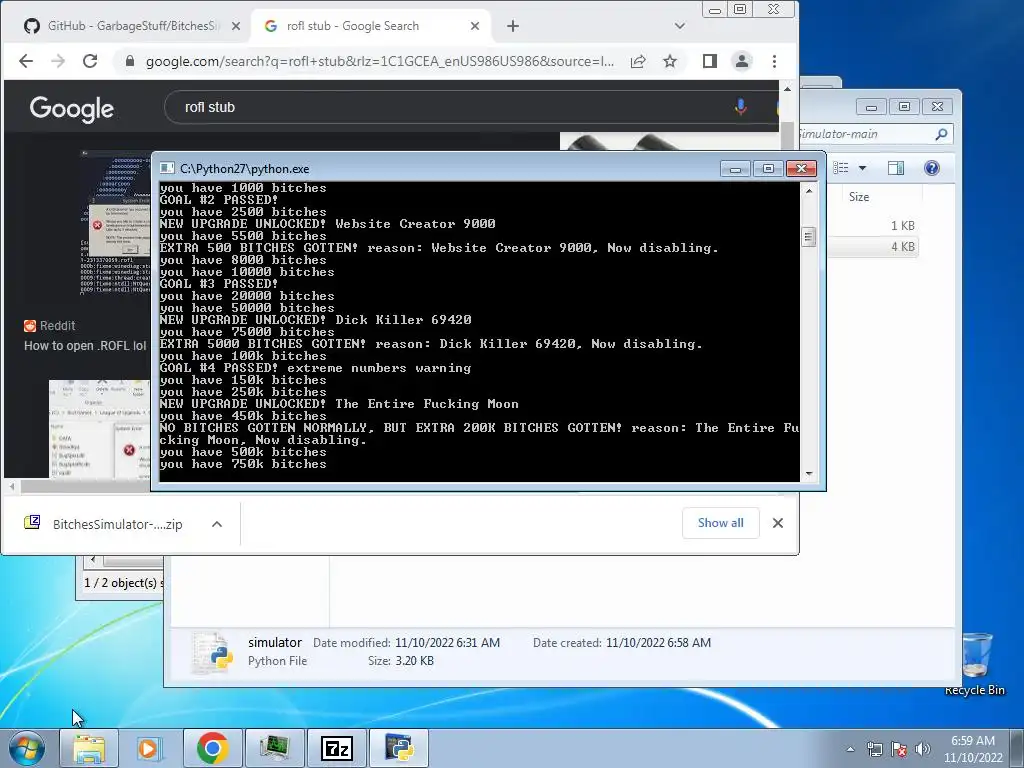Viewport: 1024px width, 768px height.
Task: Open the Recycle Bin
Action: pyautogui.click(x=976, y=663)
